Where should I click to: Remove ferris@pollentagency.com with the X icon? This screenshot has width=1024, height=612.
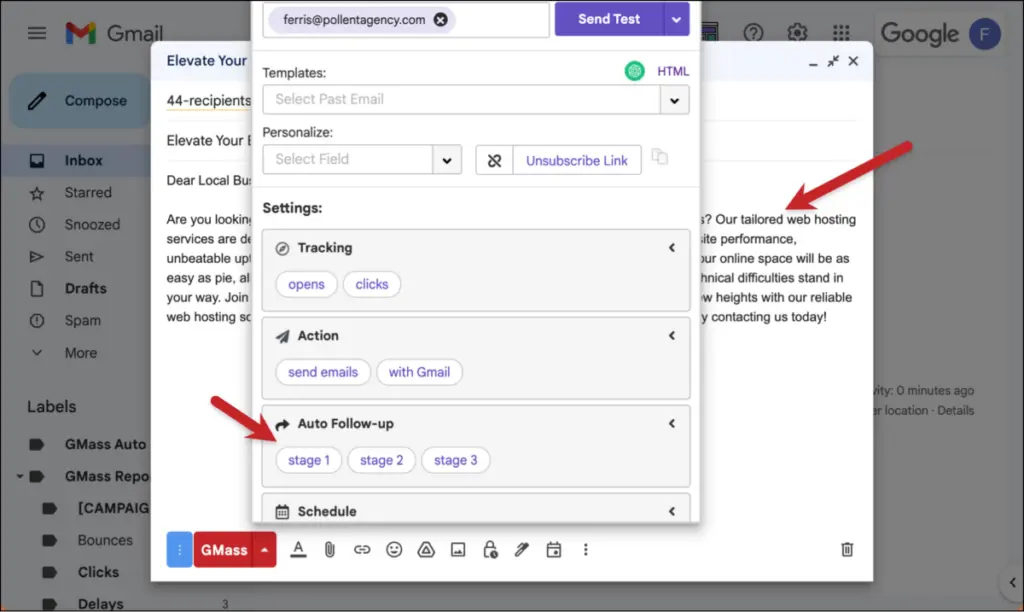(x=441, y=20)
